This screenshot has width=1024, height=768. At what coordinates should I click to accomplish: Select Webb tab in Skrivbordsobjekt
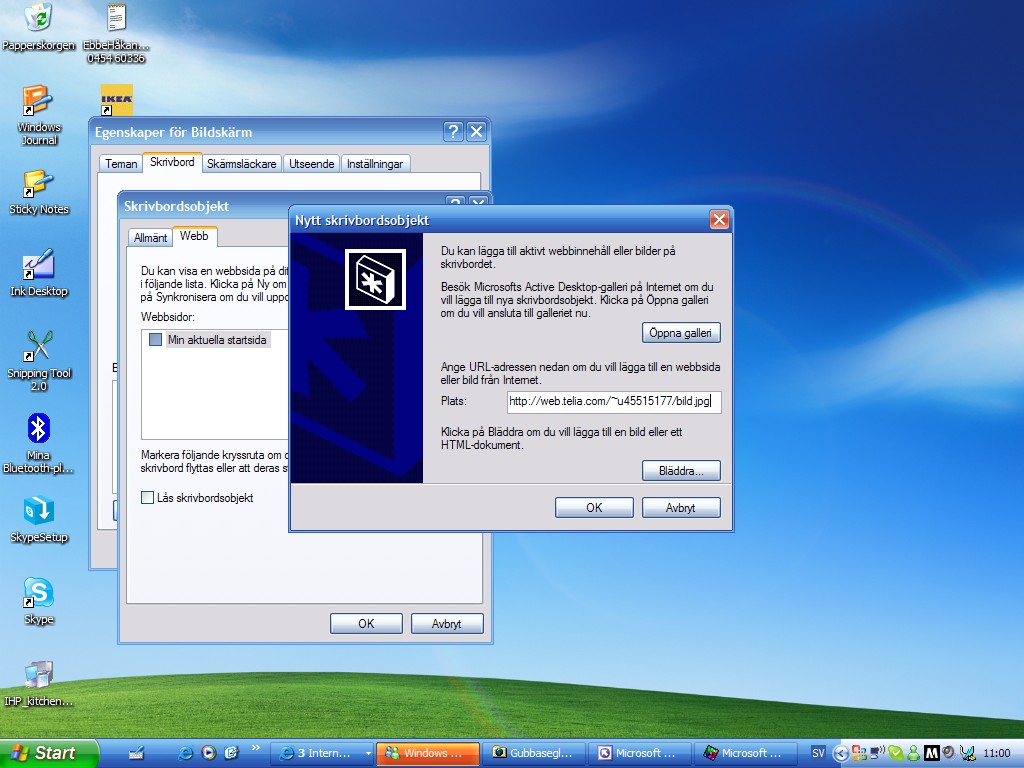point(194,236)
